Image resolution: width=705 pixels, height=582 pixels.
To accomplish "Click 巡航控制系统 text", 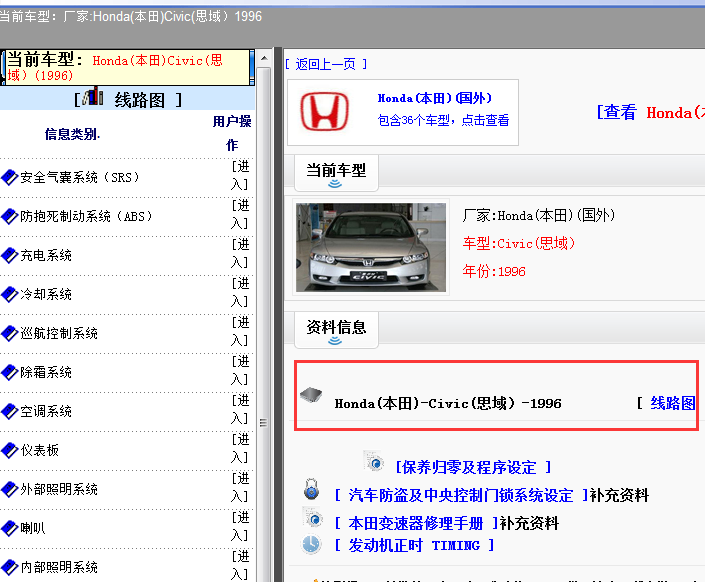I will click(x=59, y=333).
